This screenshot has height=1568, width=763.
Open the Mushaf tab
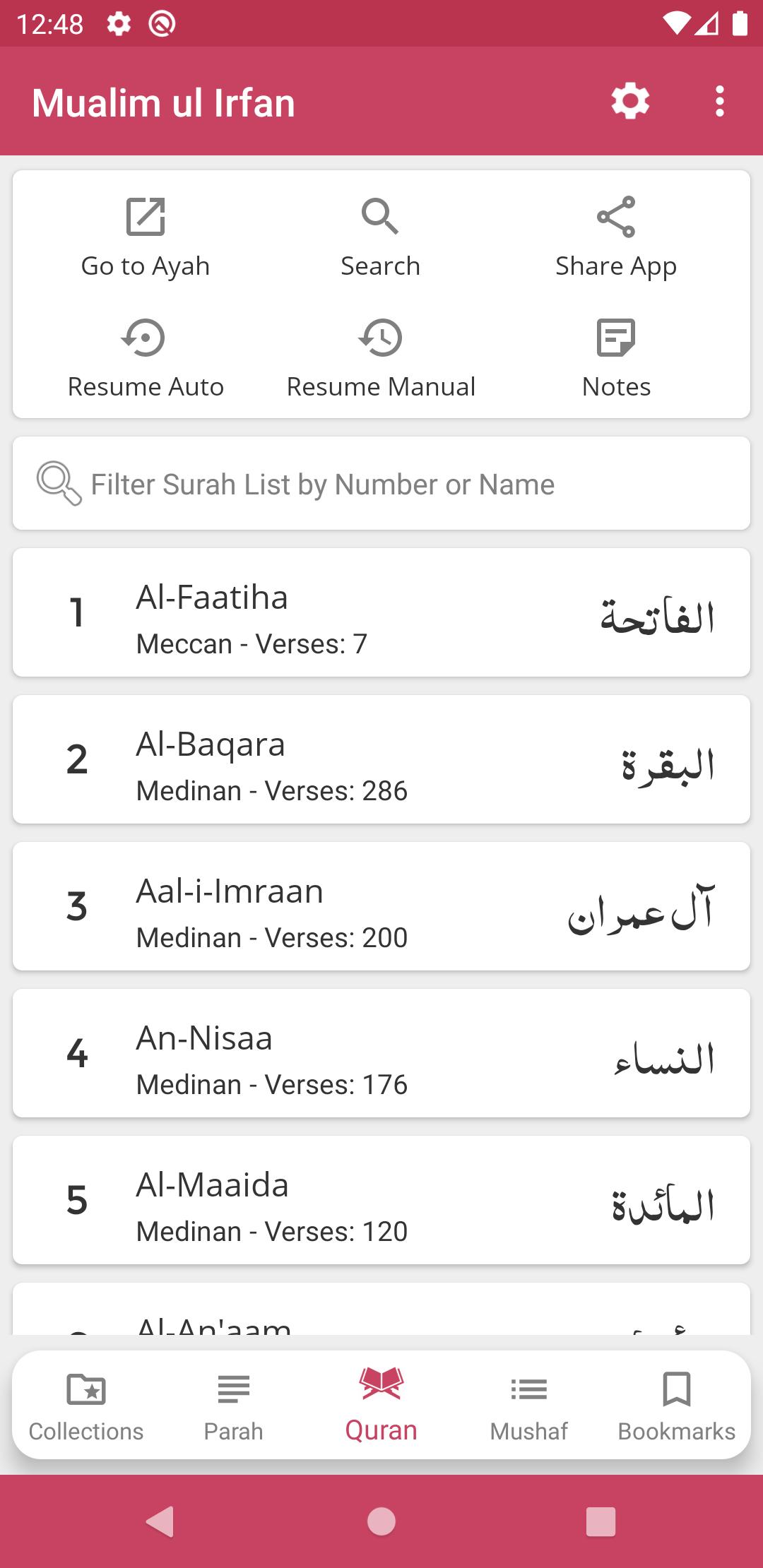(528, 1406)
